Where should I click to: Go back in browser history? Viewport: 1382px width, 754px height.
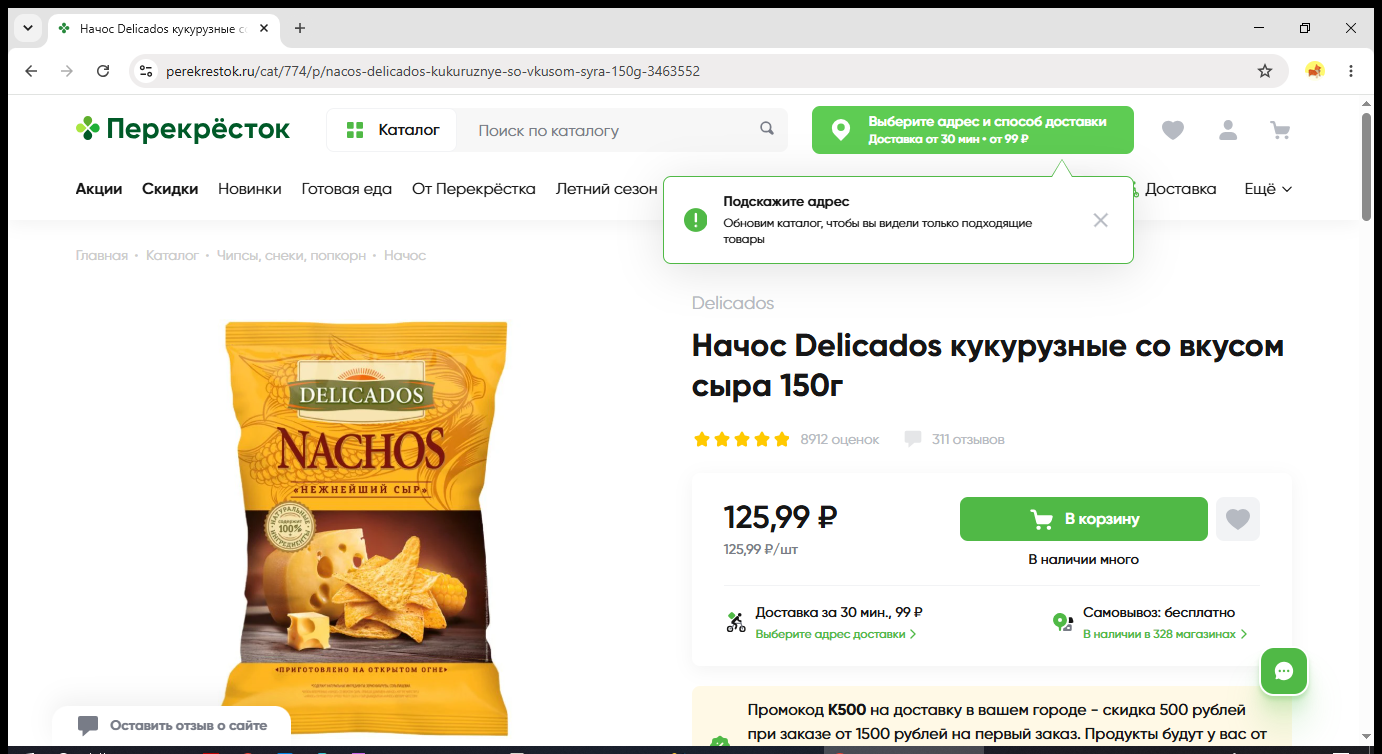click(31, 71)
